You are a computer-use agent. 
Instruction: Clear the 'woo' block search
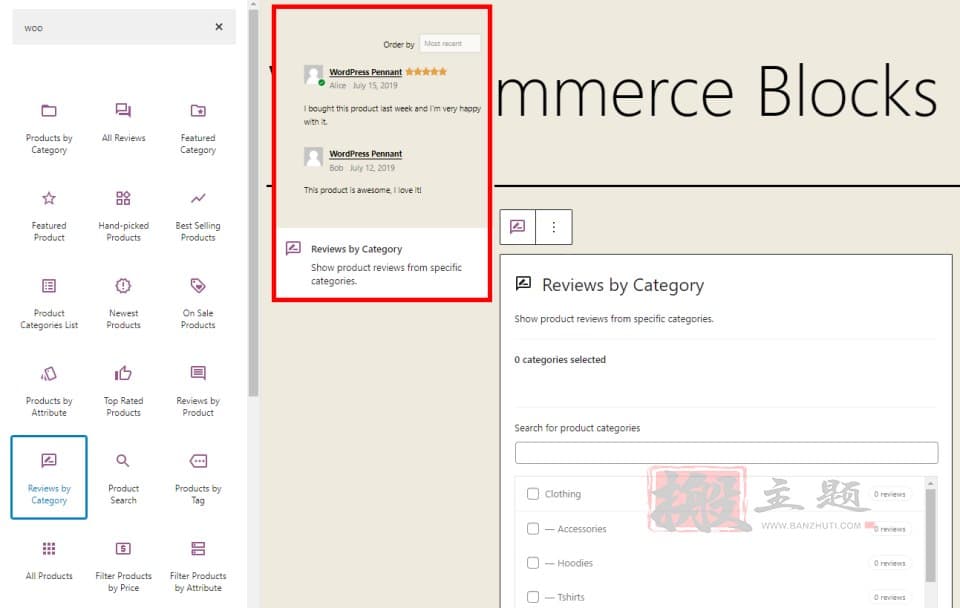(x=219, y=27)
